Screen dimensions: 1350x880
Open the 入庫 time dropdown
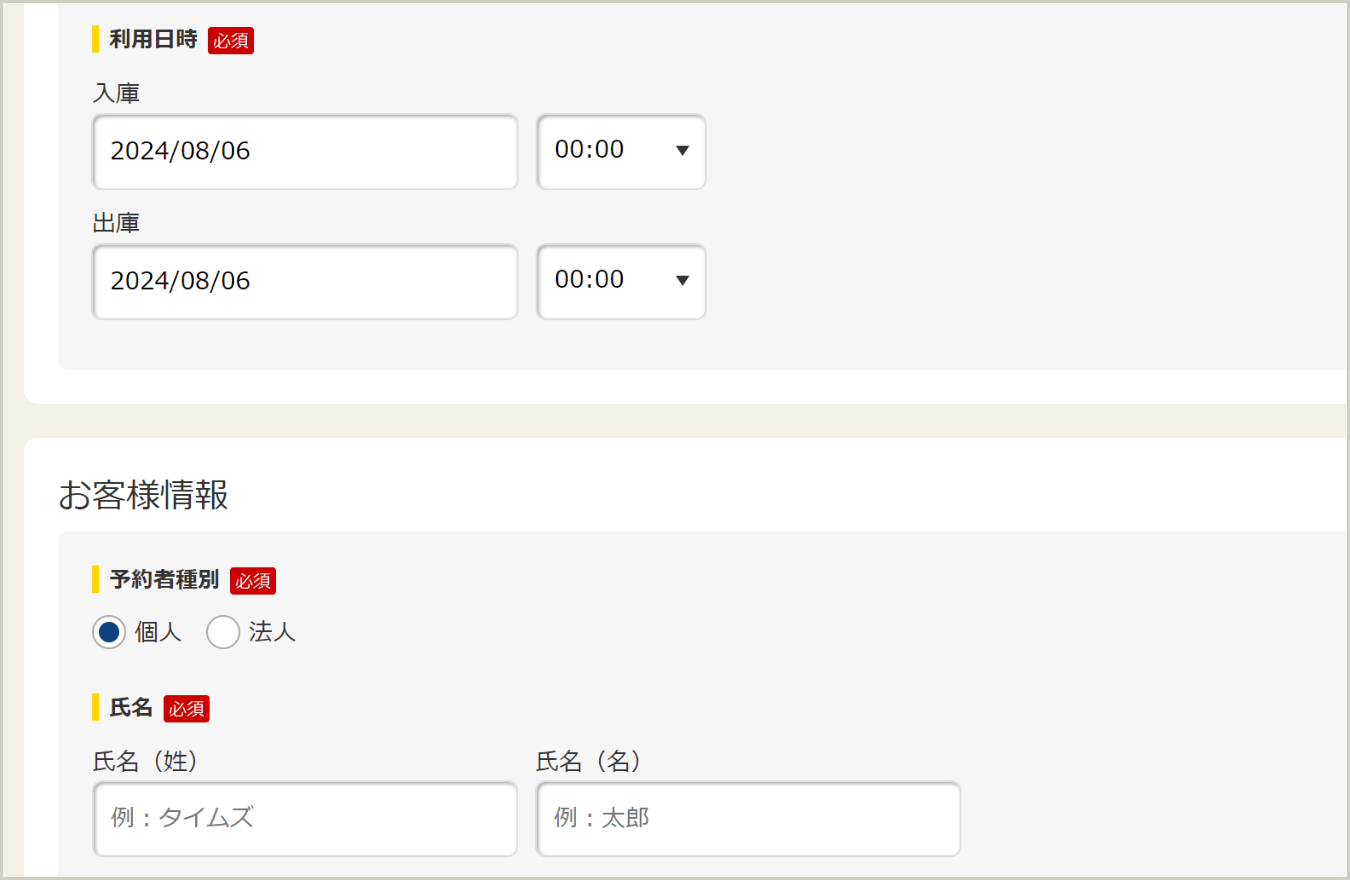click(x=621, y=152)
